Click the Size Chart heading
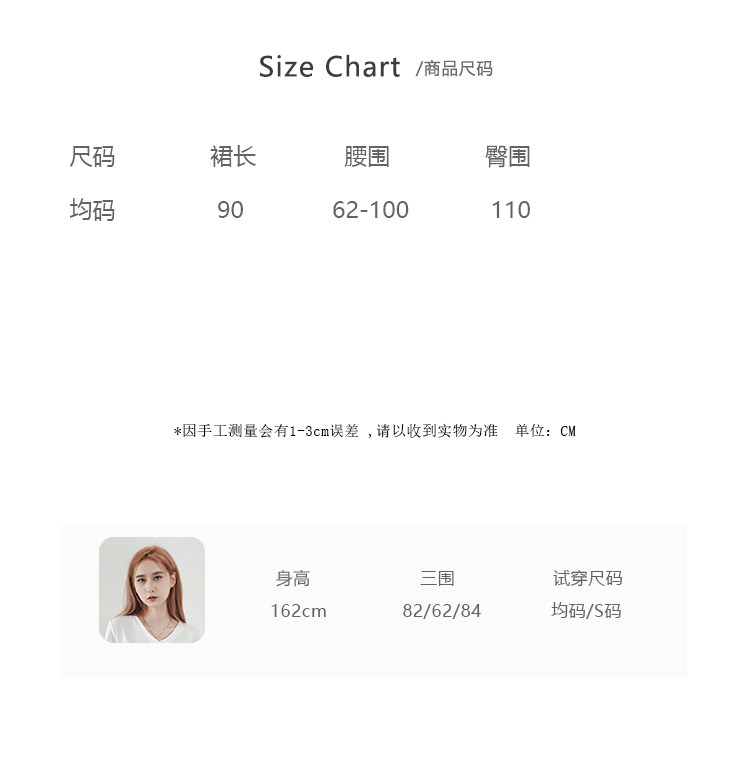 click(x=329, y=66)
